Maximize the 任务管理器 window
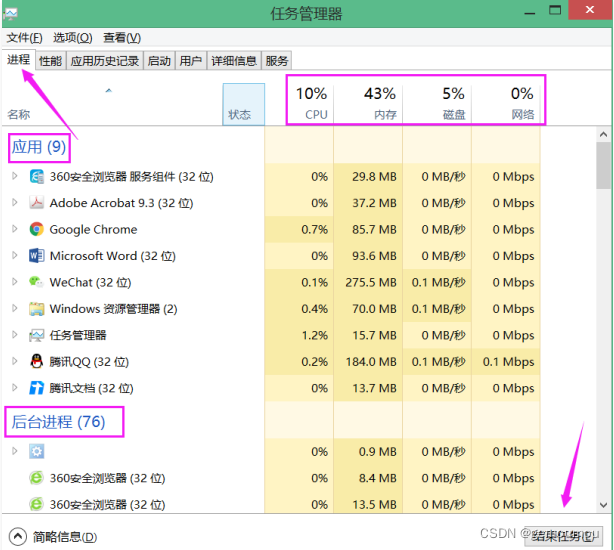This screenshot has height=550, width=614. (555, 10)
